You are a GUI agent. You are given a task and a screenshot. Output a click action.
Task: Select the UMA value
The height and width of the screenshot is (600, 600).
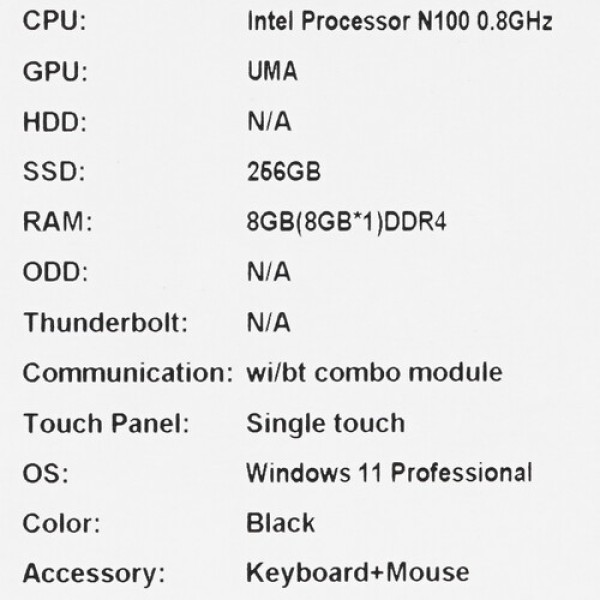click(x=272, y=72)
